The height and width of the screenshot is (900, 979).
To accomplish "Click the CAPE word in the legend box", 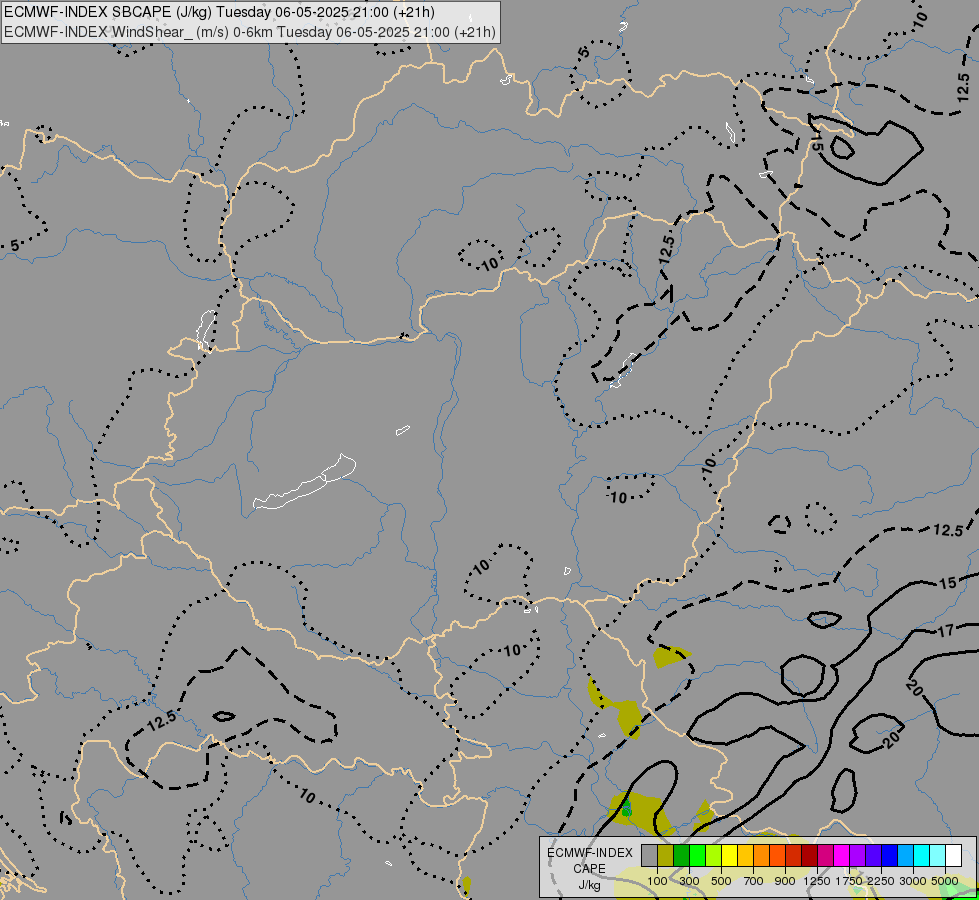I will point(590,869).
